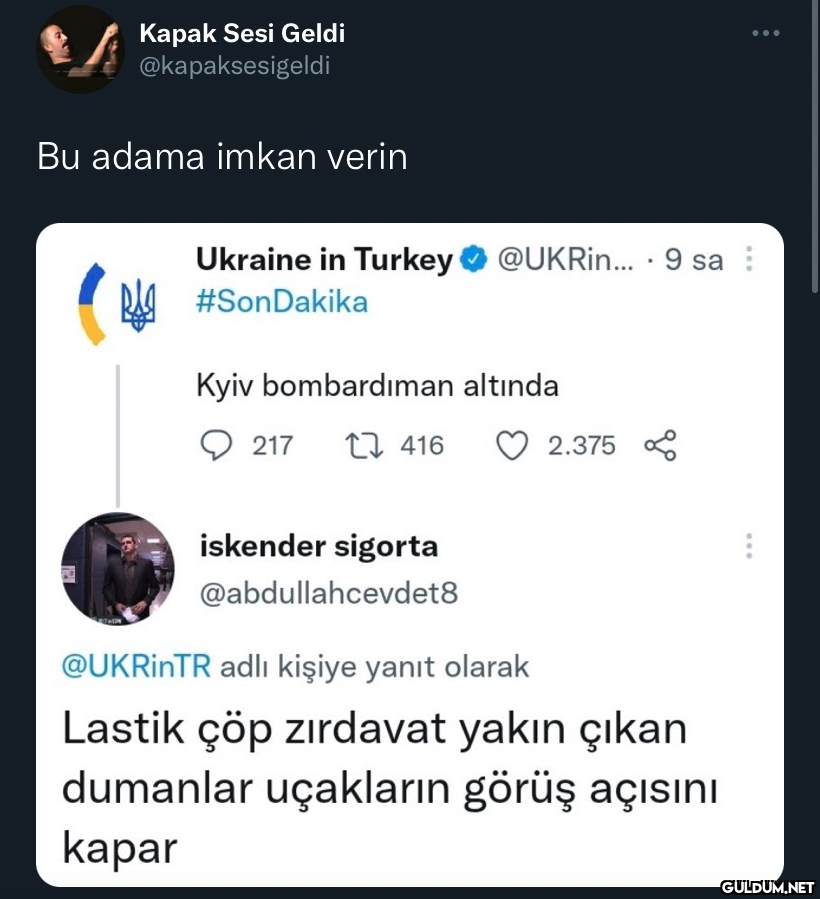The height and width of the screenshot is (899, 820).
Task: Open the iskender sigorta reply options menu
Action: click(x=749, y=547)
